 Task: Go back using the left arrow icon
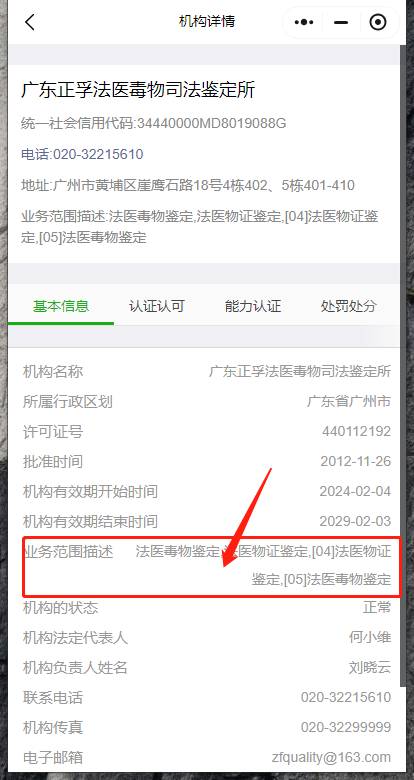30,22
